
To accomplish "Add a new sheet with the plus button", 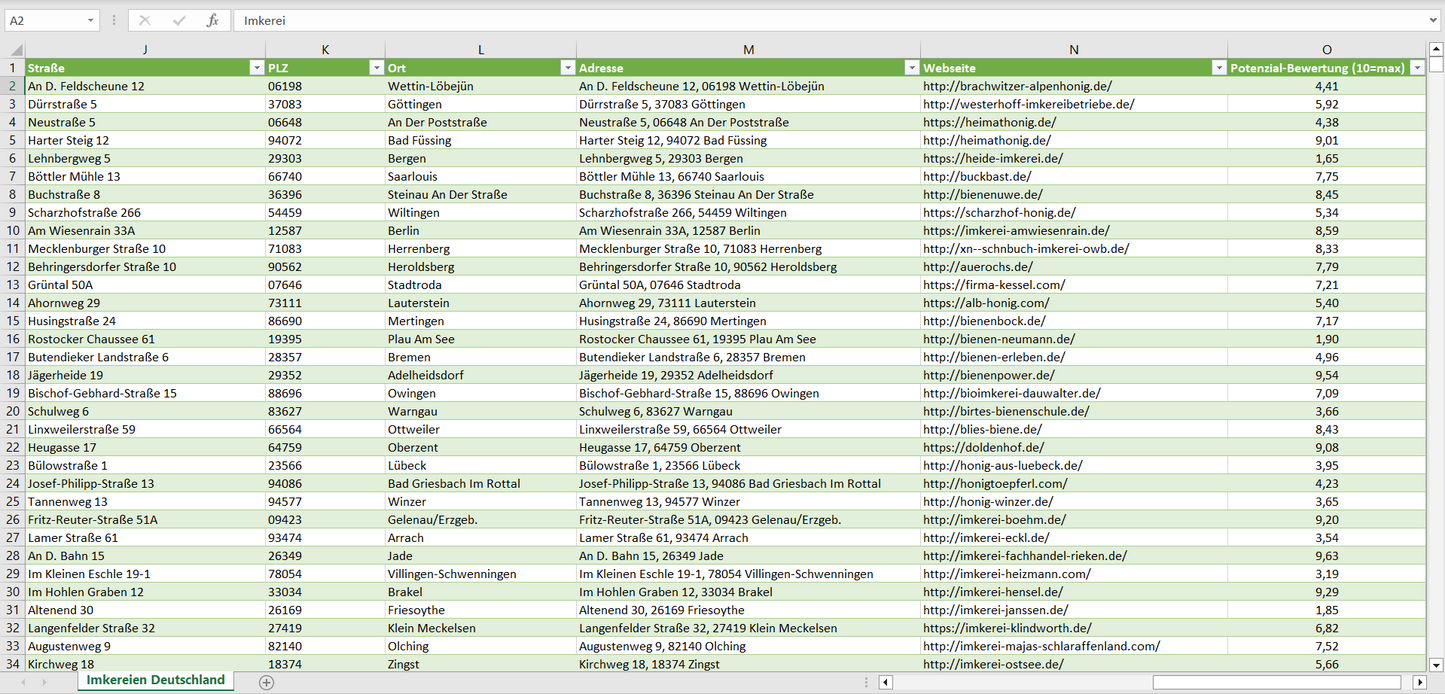I will [x=266, y=682].
